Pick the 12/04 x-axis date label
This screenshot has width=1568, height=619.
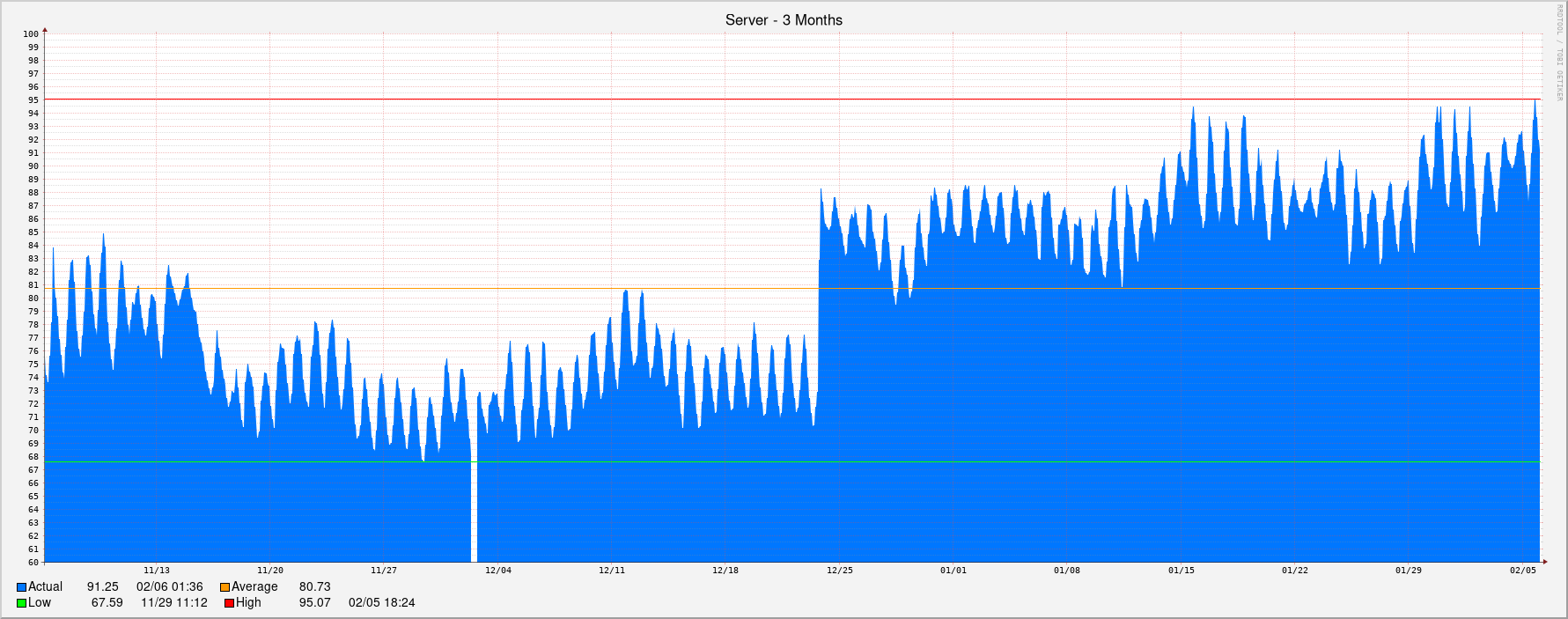pos(497,571)
